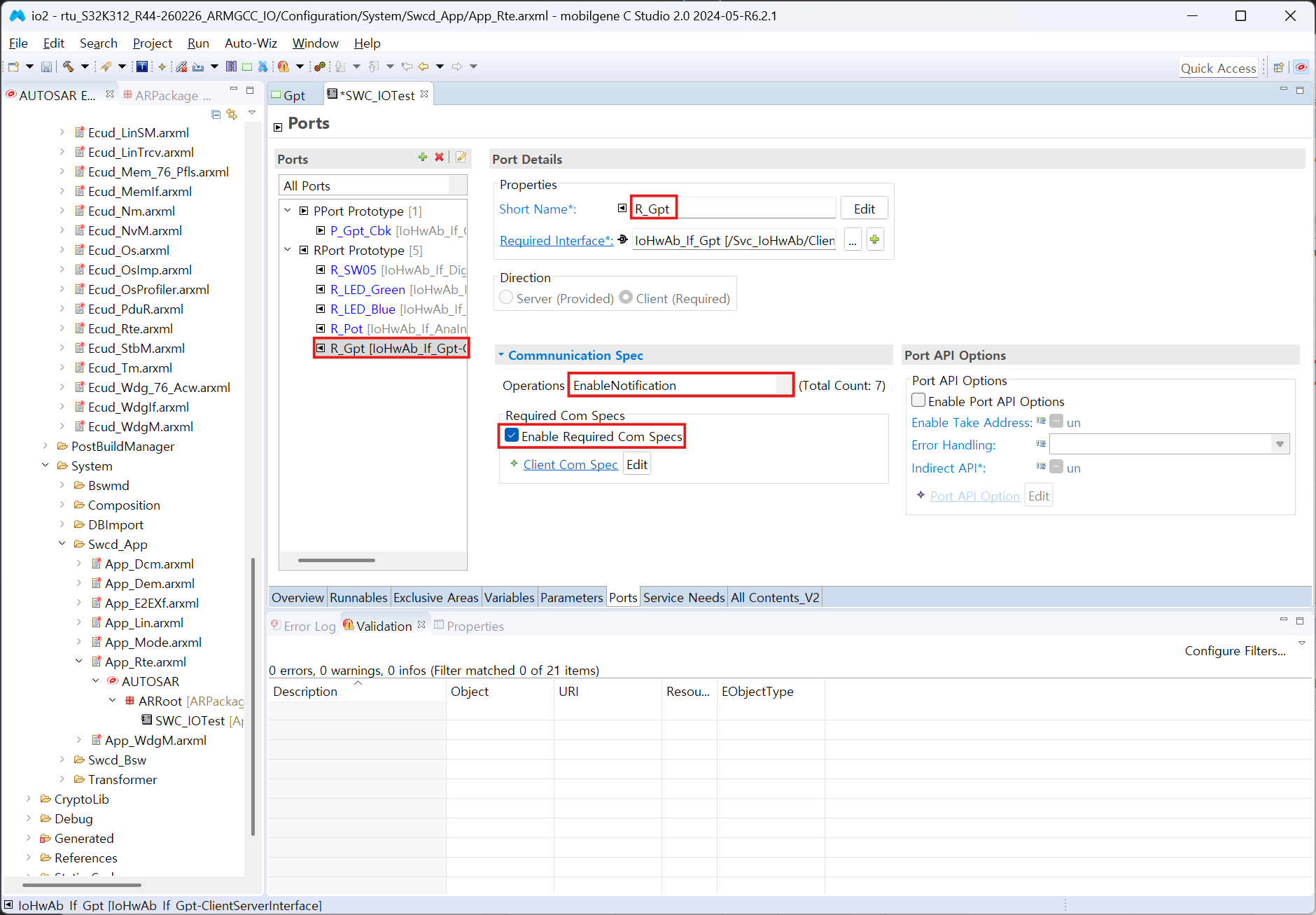Collapse the RPort Prototype tree node
The width and height of the screenshot is (1316, 915).
[x=288, y=250]
